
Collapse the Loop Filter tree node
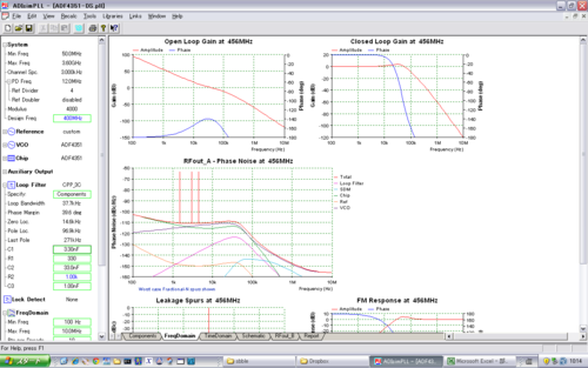pos(5,185)
